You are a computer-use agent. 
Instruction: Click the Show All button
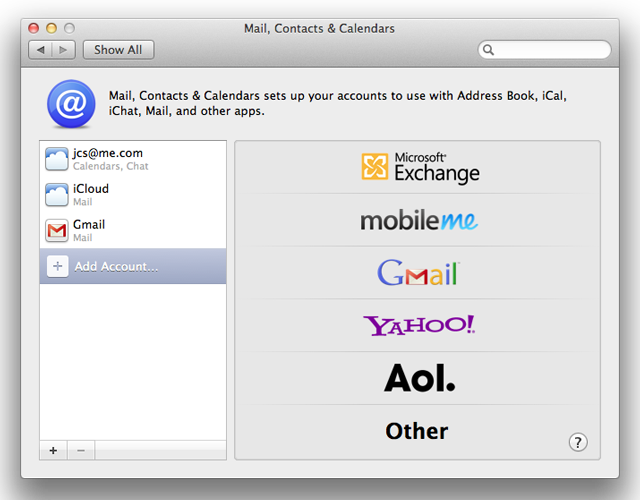tap(118, 50)
